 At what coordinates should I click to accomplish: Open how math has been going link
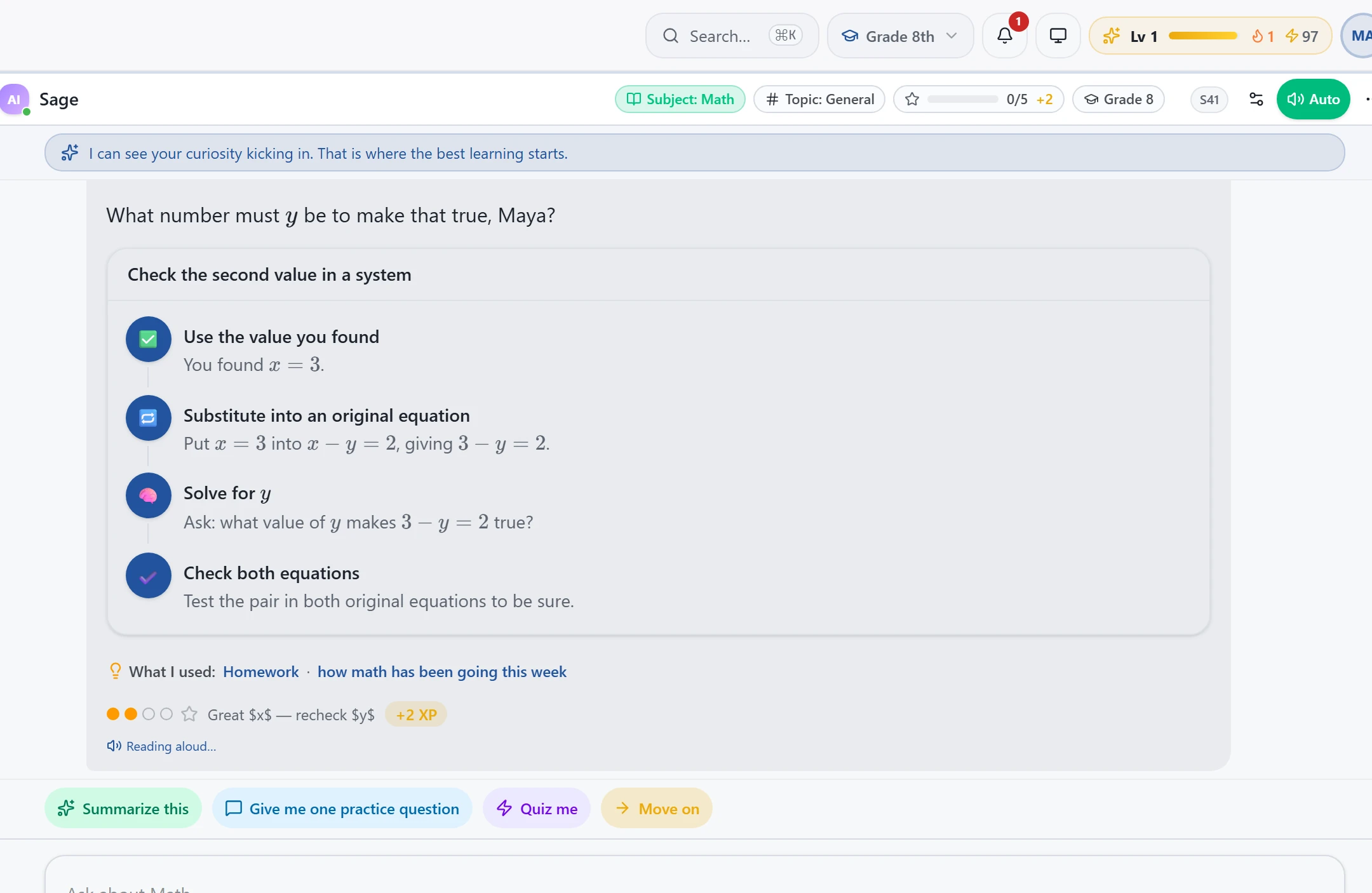[442, 672]
